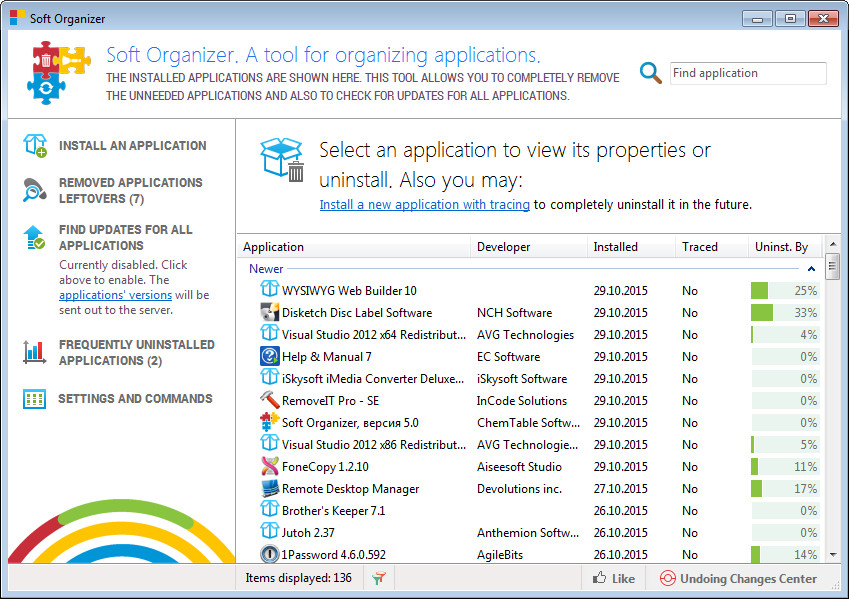Click the Remote Desktop Manager icon
The image size is (849, 599).
click(269, 488)
